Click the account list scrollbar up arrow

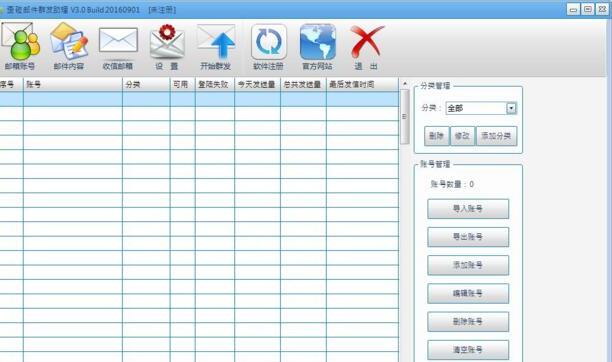(x=405, y=84)
